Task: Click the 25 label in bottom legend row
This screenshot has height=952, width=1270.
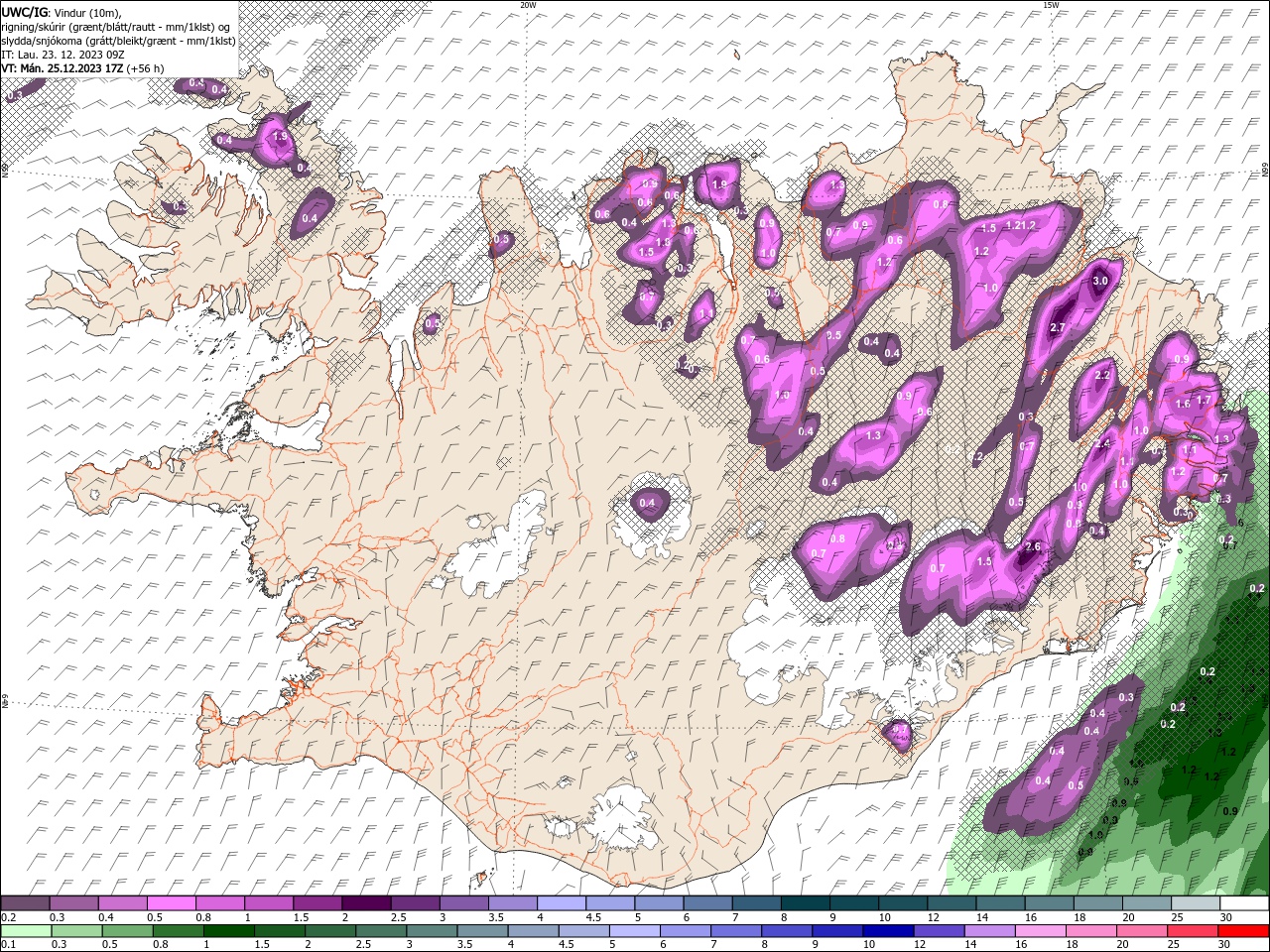Action: tap(1176, 945)
